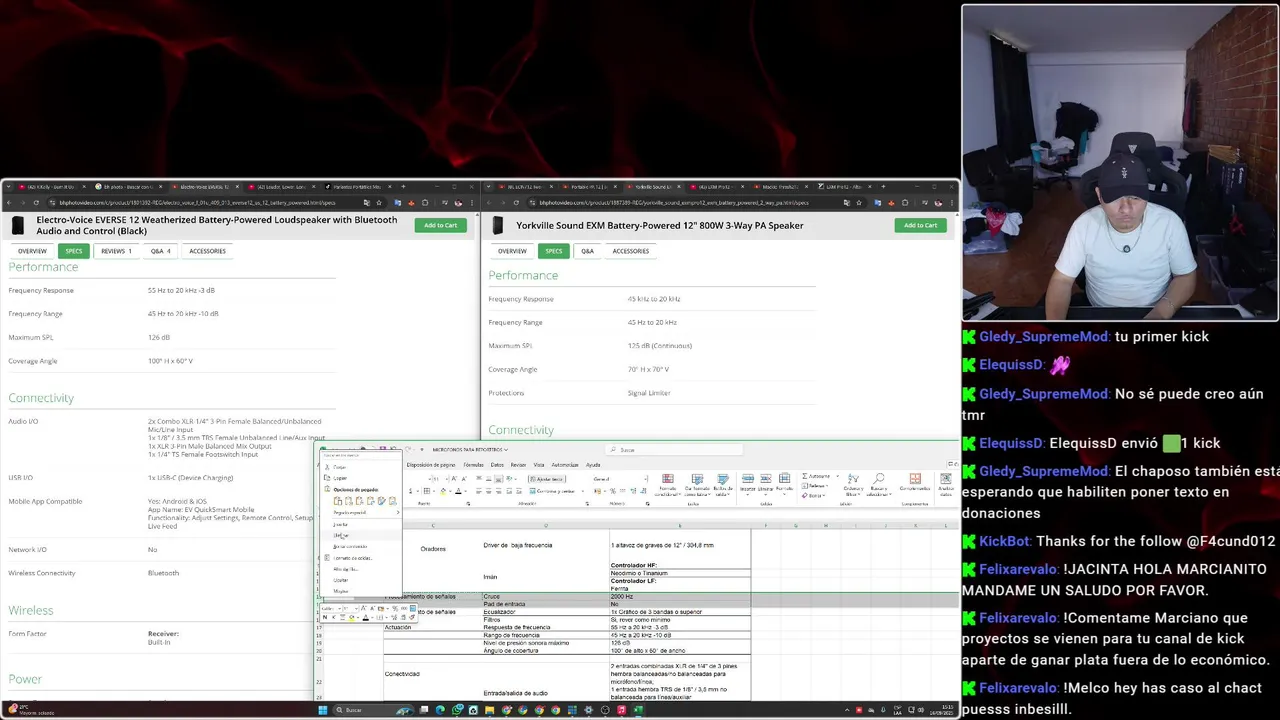Toggle Ajustar texto in Excel ribbon
Screen dimensions: 1280x720
point(547,479)
